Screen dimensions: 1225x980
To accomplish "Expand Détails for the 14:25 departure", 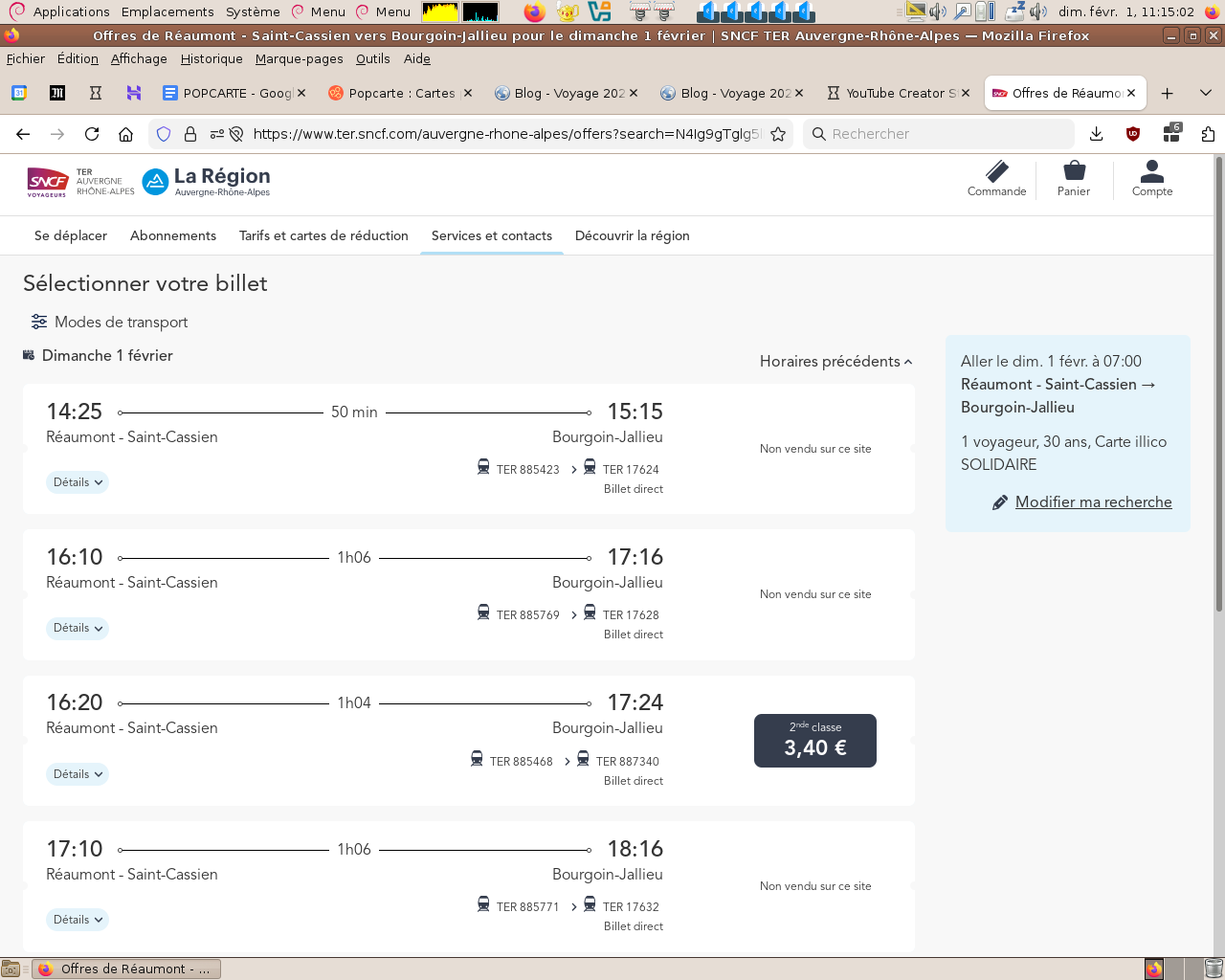I will pos(78,482).
